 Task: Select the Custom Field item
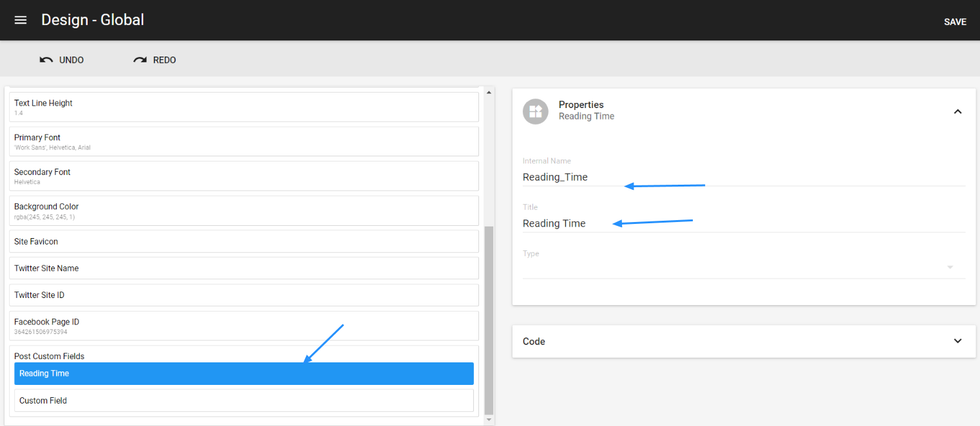click(243, 400)
